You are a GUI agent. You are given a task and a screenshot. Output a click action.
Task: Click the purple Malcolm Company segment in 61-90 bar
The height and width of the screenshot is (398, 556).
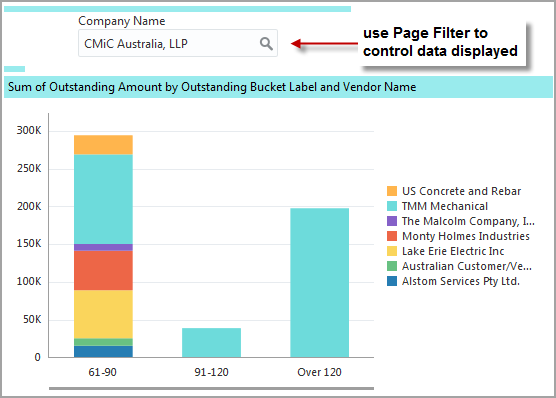(103, 247)
